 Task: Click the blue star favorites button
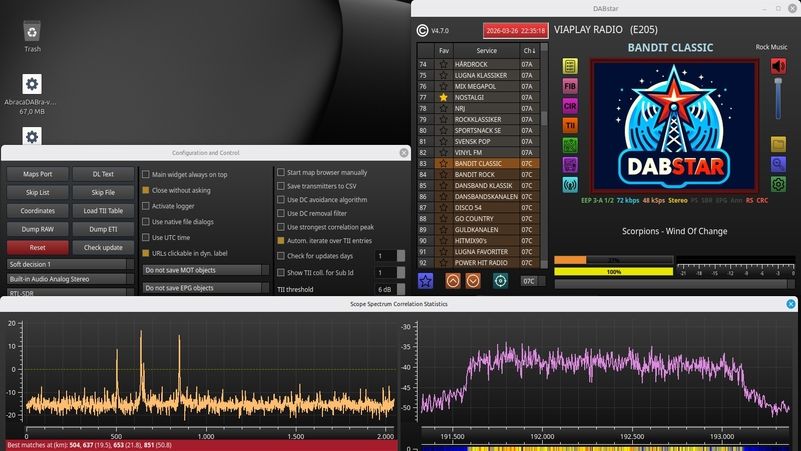click(426, 281)
